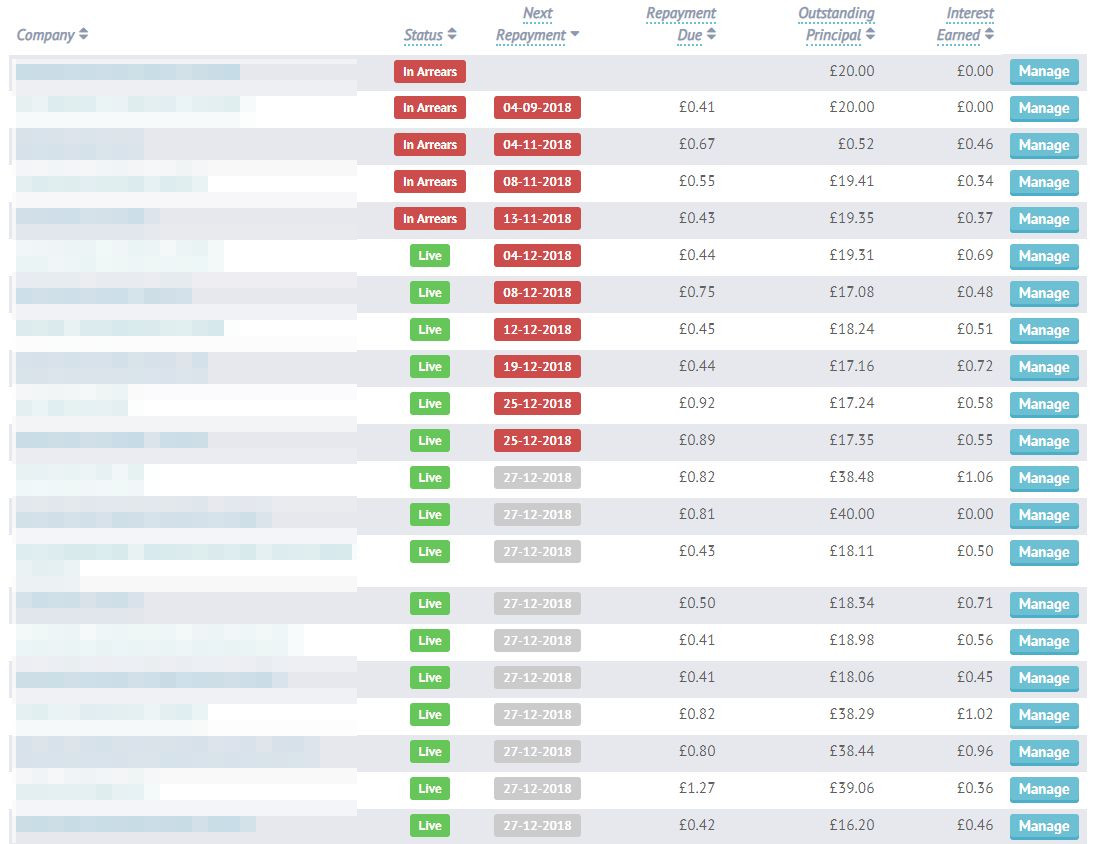Manage the loan with £38.29 outstanding principal
Image resolution: width=1094 pixels, height=844 pixels.
pyautogui.click(x=1044, y=715)
